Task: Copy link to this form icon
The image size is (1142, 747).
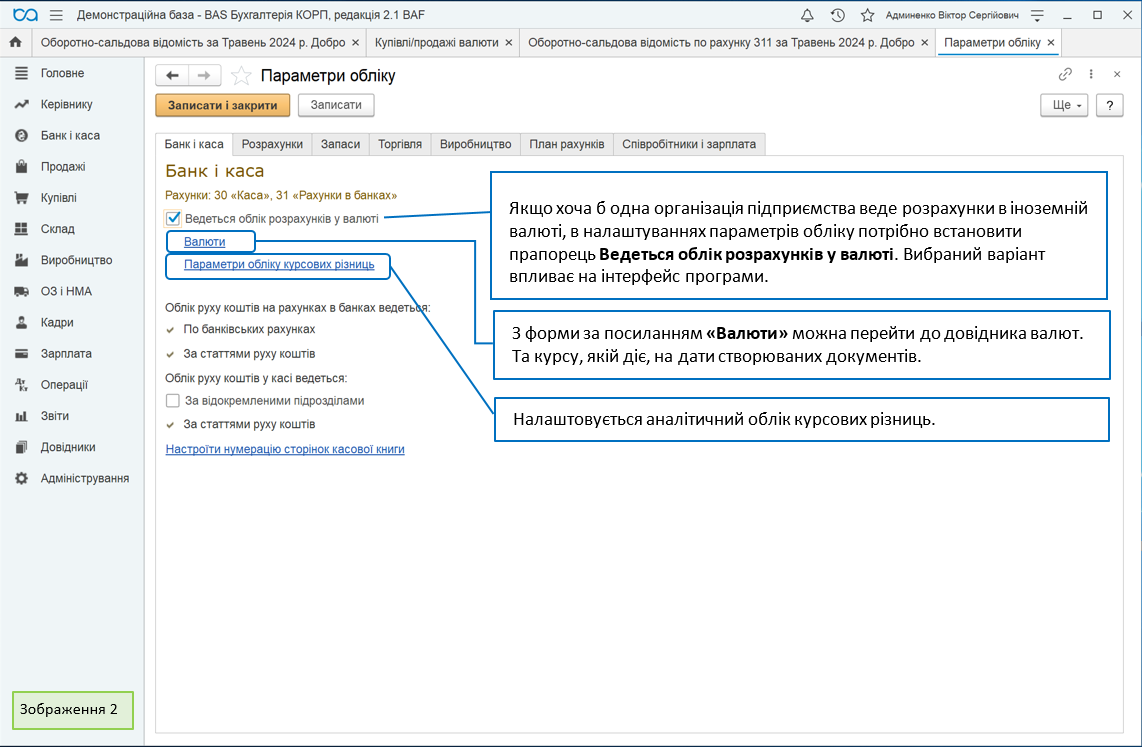Action: (x=1065, y=74)
